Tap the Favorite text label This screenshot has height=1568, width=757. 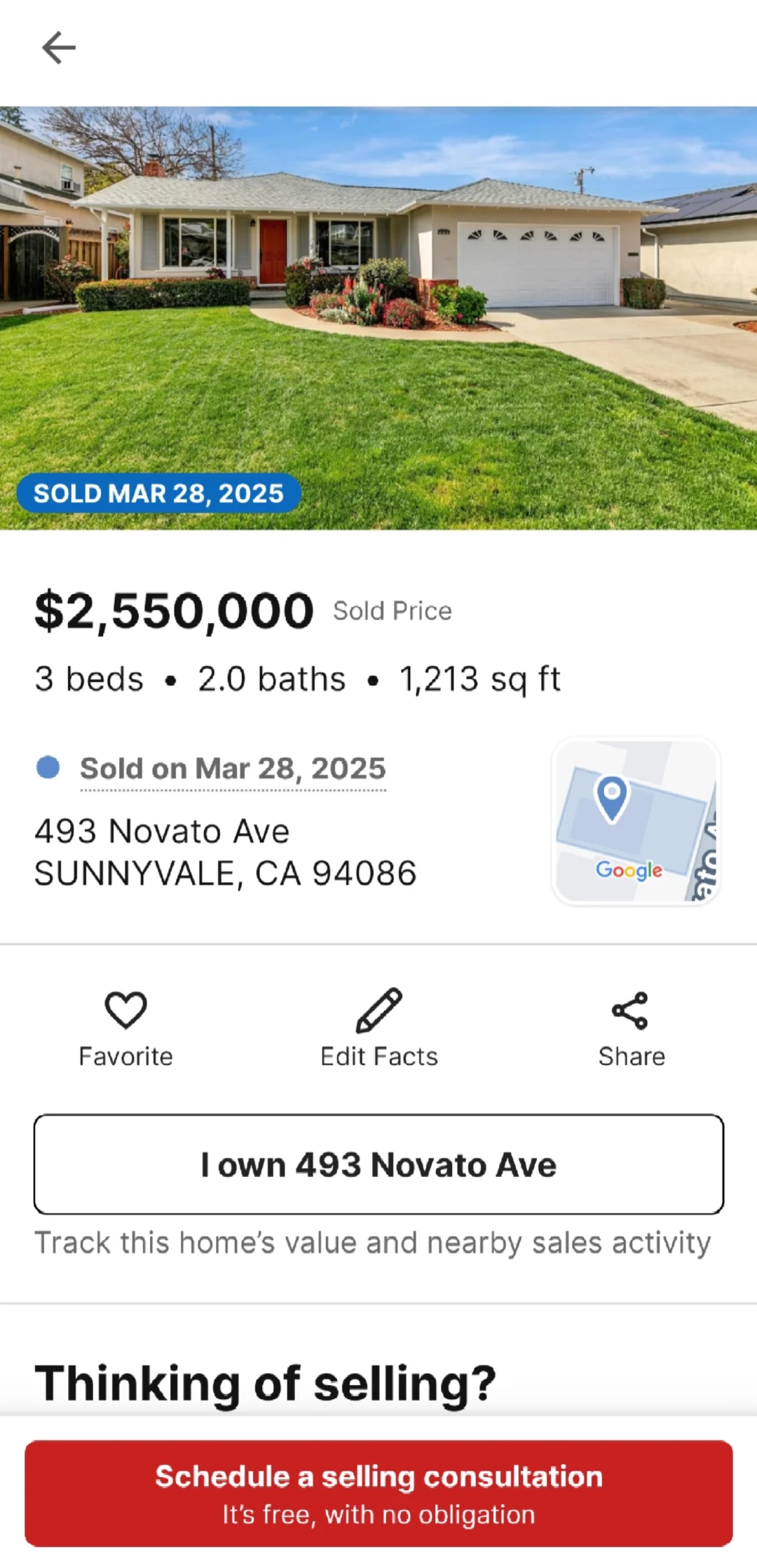pyautogui.click(x=125, y=1057)
